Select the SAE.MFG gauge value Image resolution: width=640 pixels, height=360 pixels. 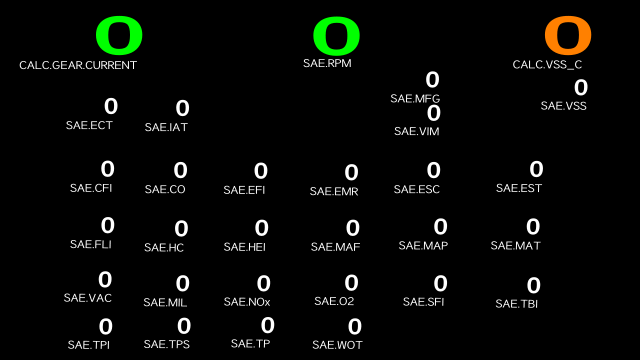(x=432, y=80)
